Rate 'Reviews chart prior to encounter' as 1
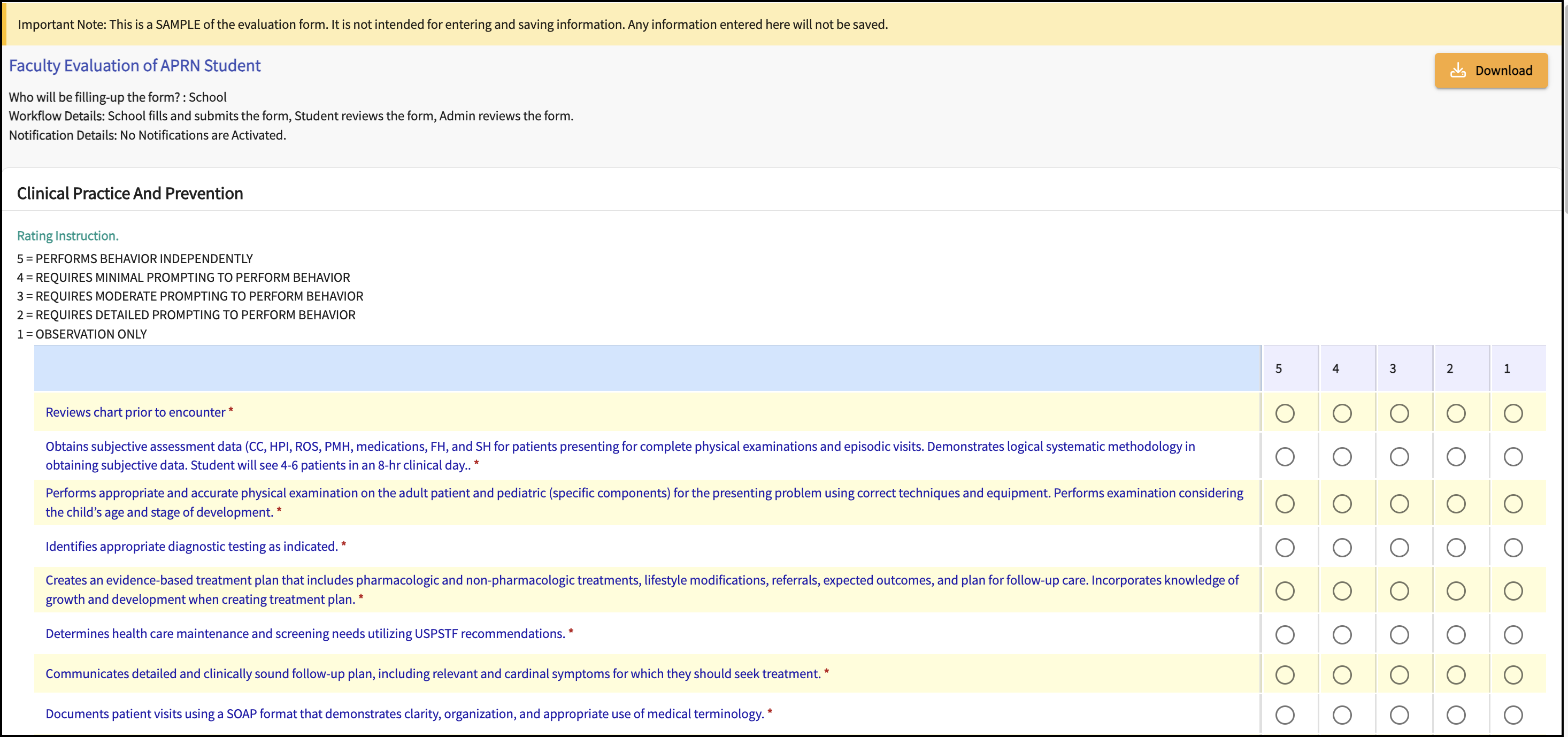1568x737 pixels. tap(1512, 413)
